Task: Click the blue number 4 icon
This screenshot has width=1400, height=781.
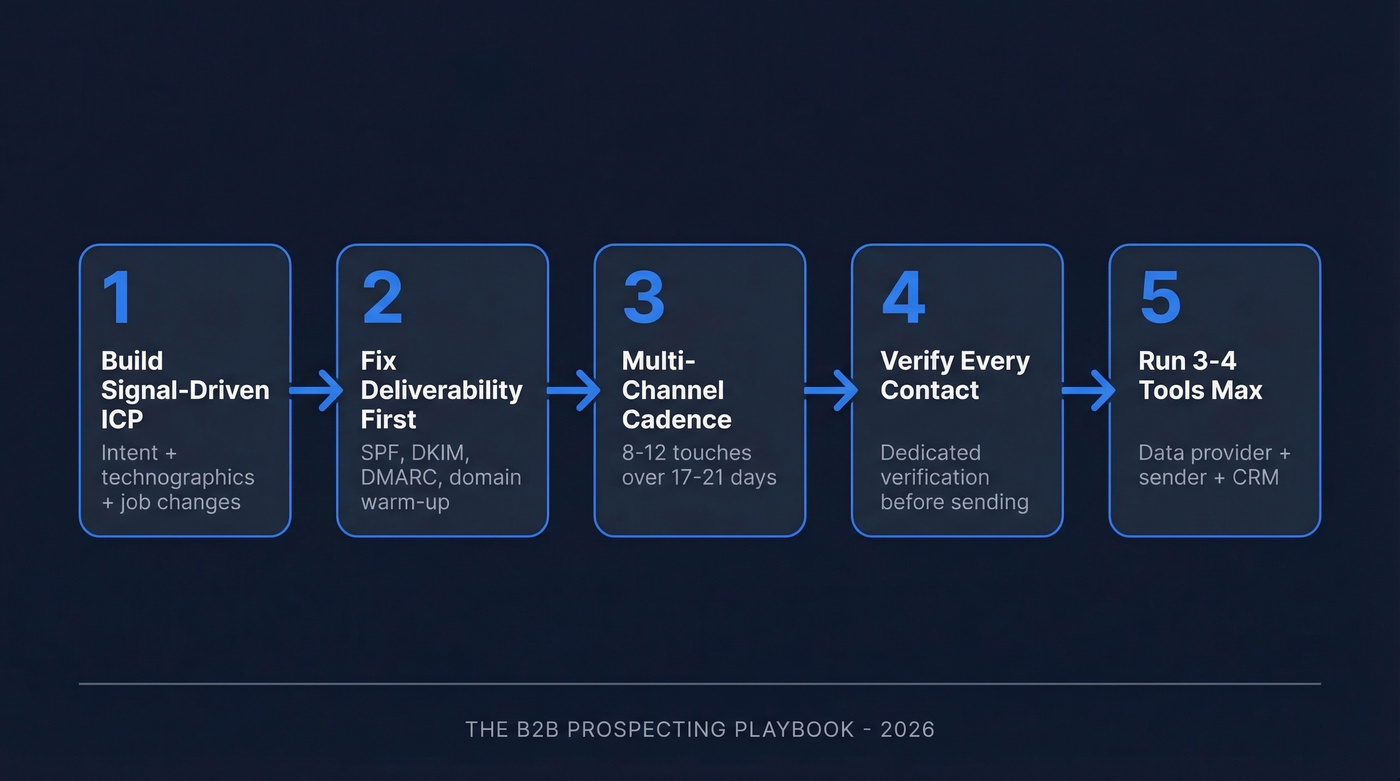Action: (903, 297)
